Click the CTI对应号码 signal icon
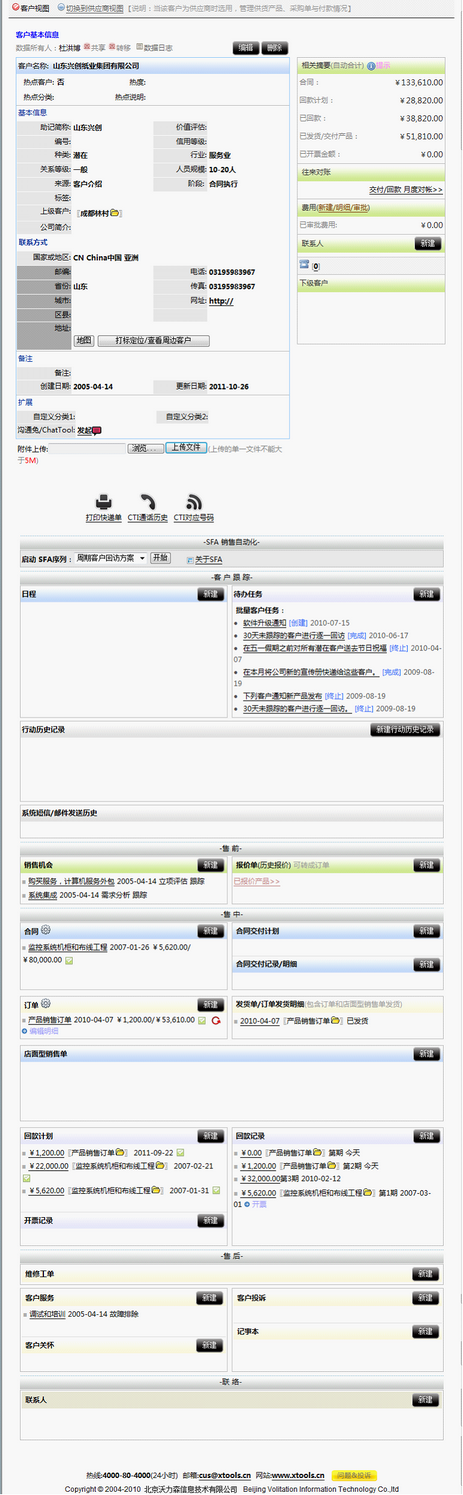 point(194,503)
